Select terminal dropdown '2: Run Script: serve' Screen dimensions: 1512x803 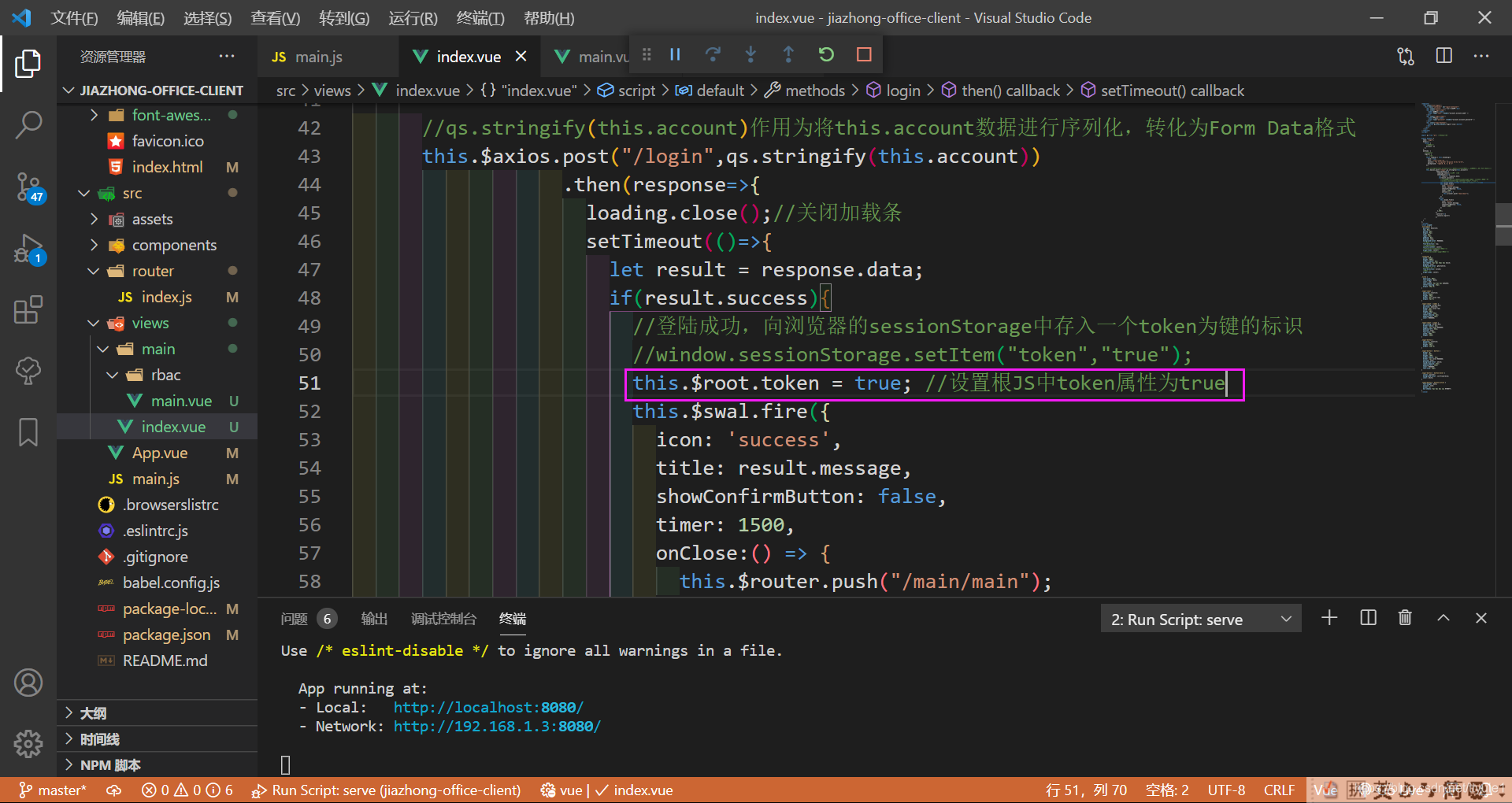[x=1200, y=620]
